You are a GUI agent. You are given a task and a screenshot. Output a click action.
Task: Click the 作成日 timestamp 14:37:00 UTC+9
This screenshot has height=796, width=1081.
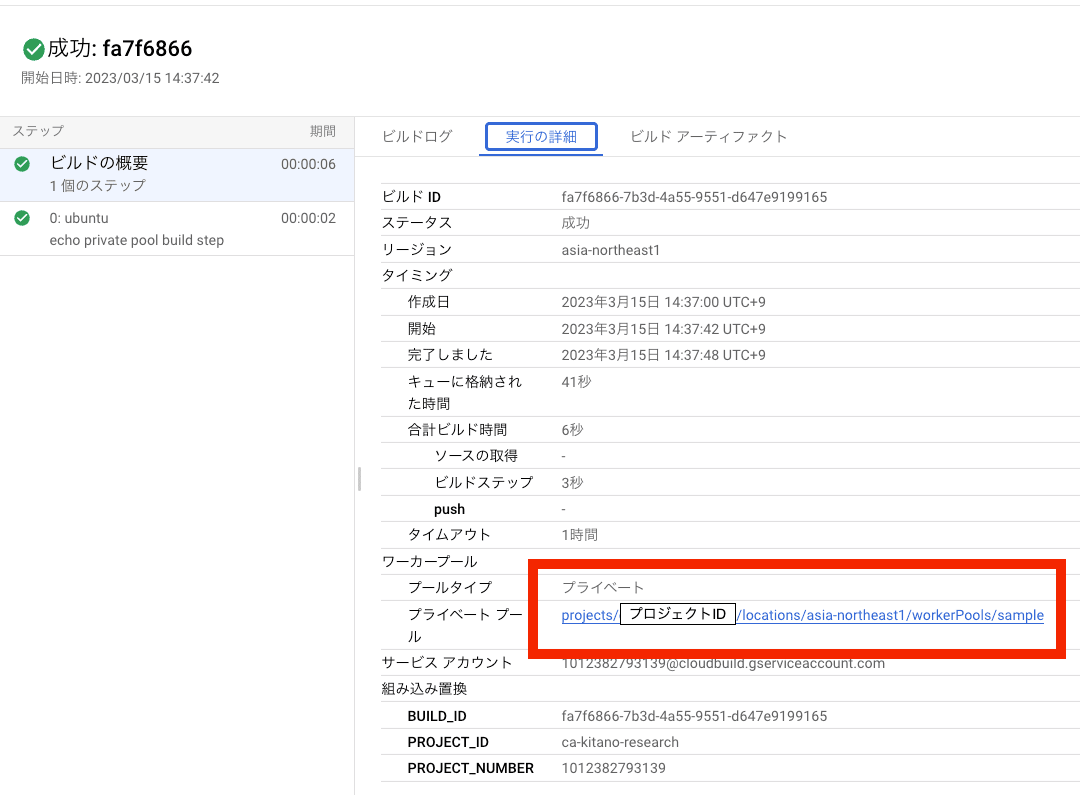point(663,302)
